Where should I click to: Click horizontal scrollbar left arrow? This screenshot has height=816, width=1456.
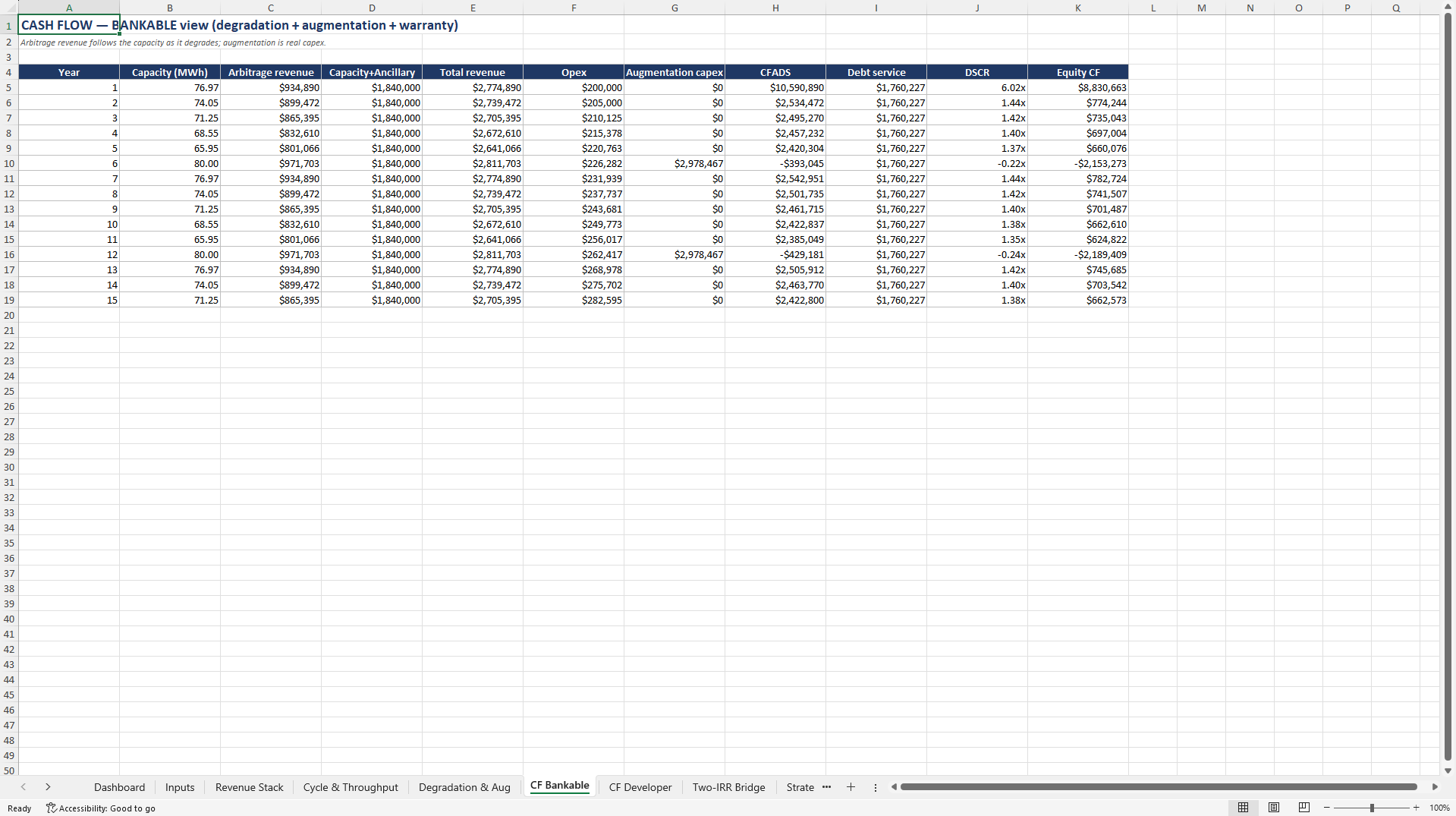point(894,787)
